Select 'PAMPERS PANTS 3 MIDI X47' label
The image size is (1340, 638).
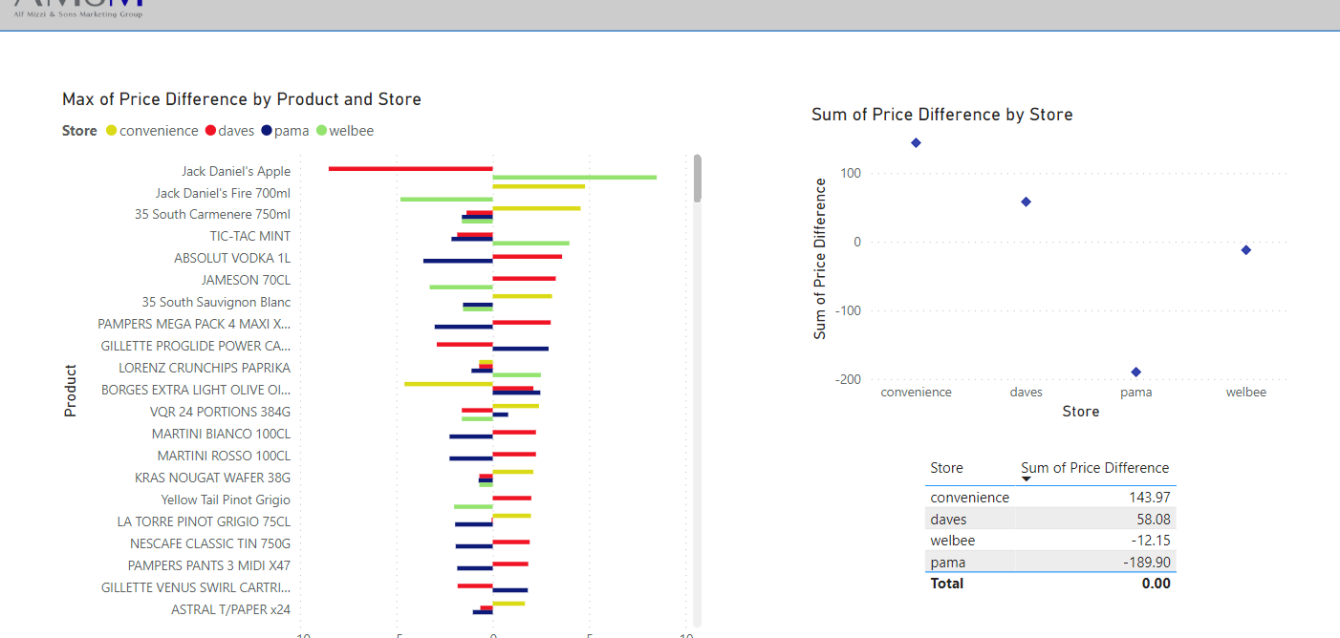[209, 566]
